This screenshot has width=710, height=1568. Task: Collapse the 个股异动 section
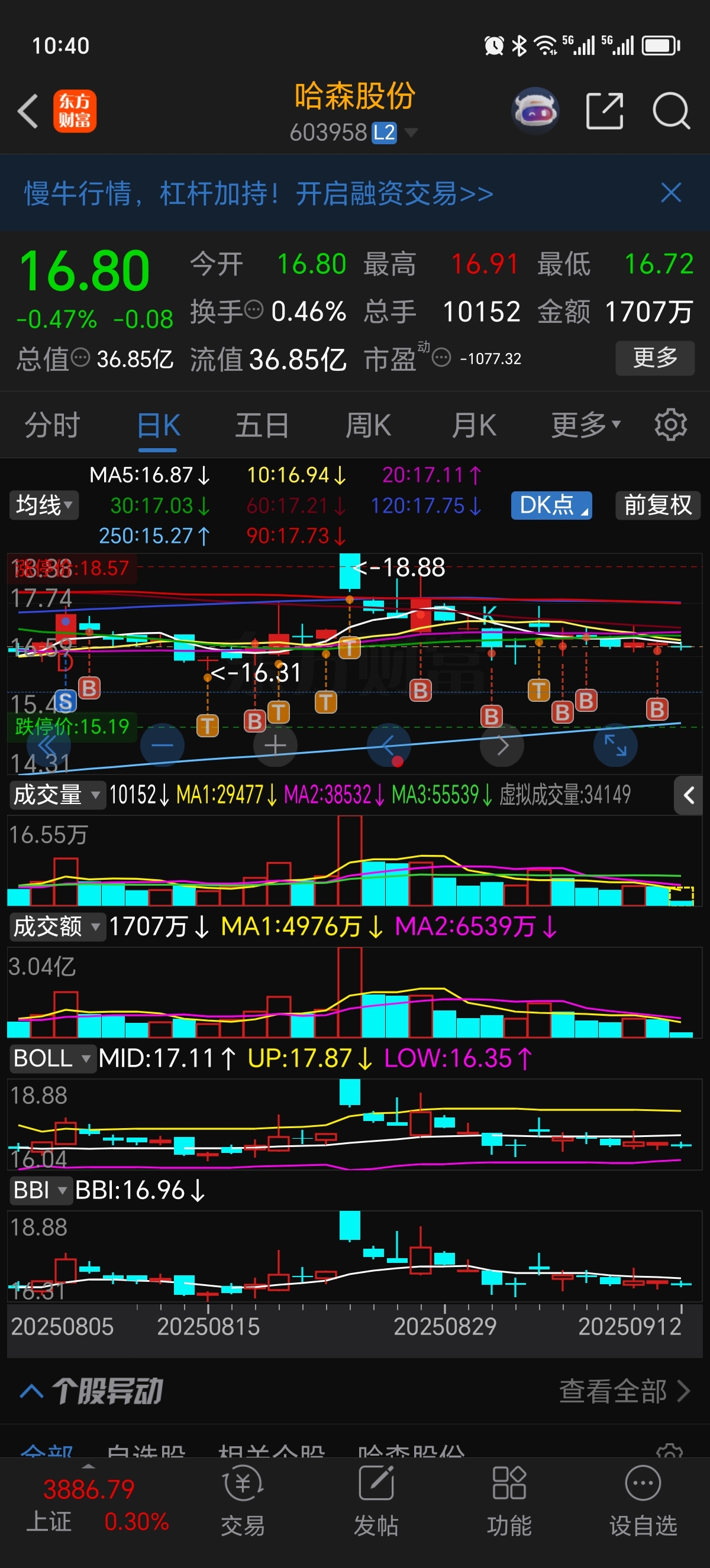pos(32,1390)
